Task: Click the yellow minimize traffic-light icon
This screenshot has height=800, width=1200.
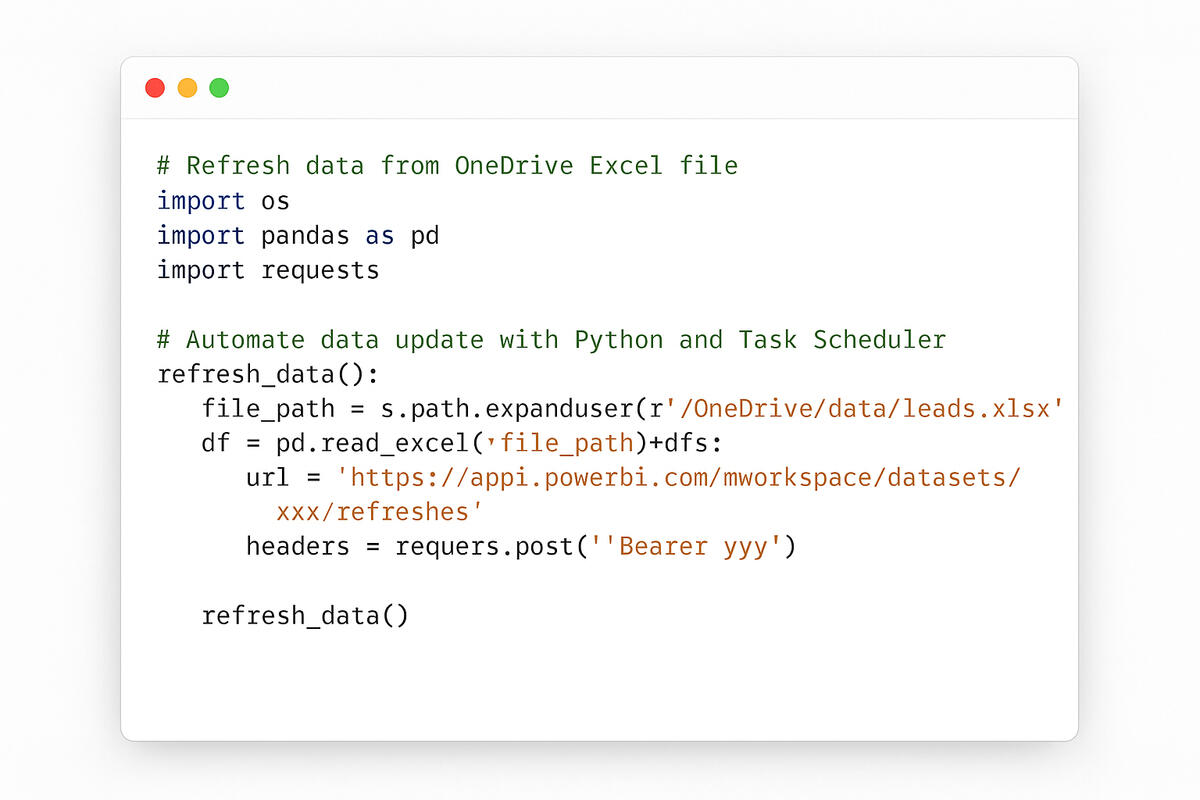Action: click(x=187, y=87)
